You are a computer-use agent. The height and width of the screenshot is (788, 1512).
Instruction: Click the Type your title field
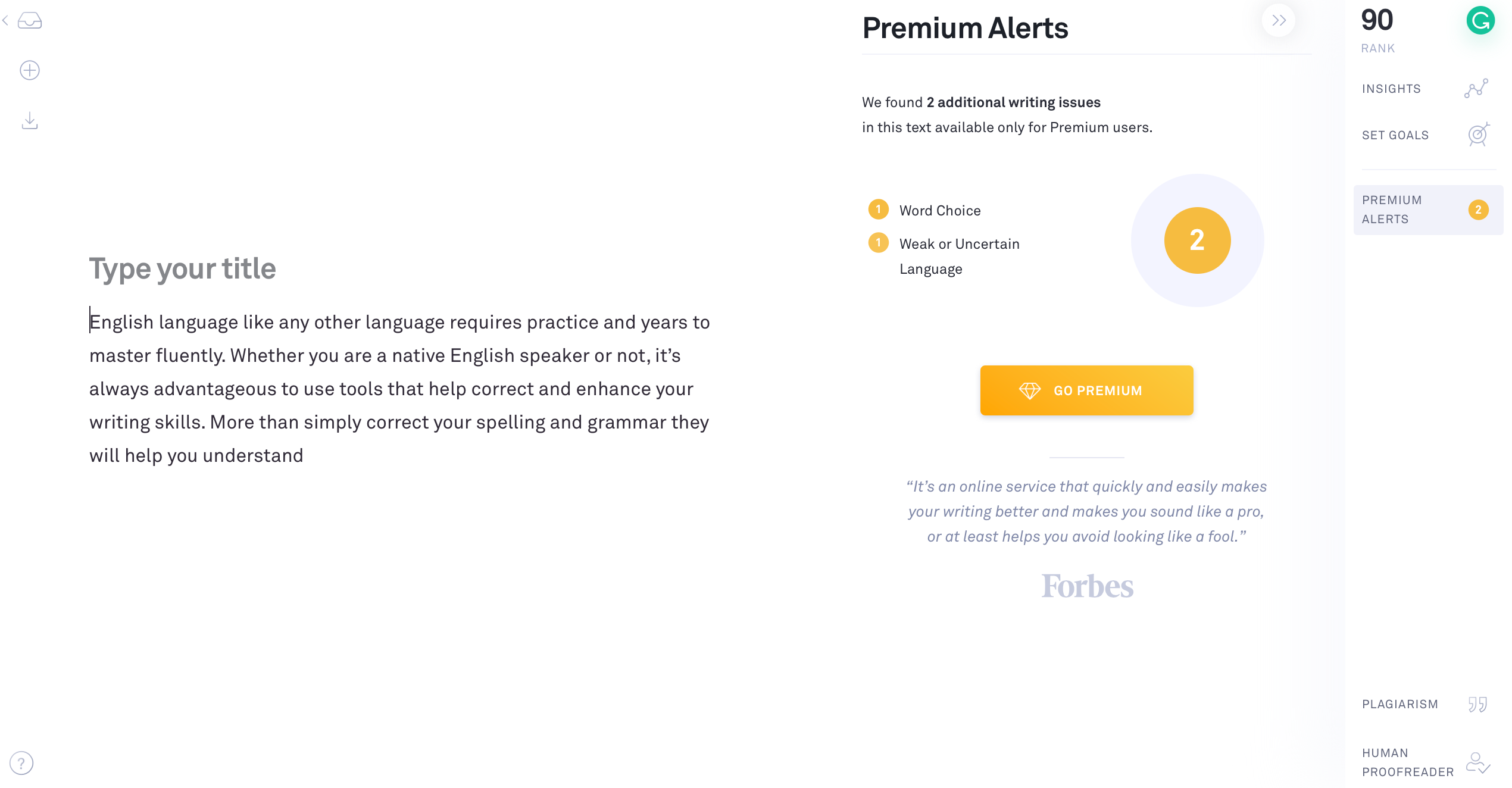(183, 268)
